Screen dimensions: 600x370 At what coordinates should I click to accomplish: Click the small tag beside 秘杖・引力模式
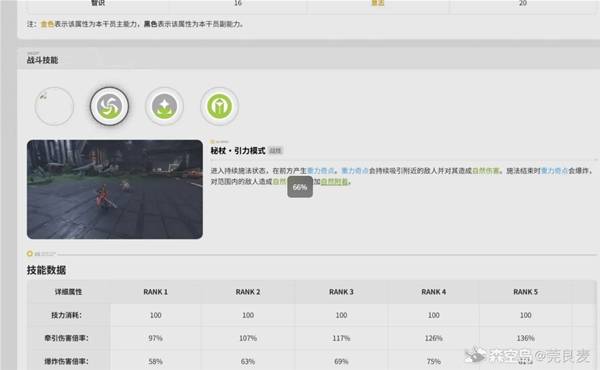tap(275, 151)
